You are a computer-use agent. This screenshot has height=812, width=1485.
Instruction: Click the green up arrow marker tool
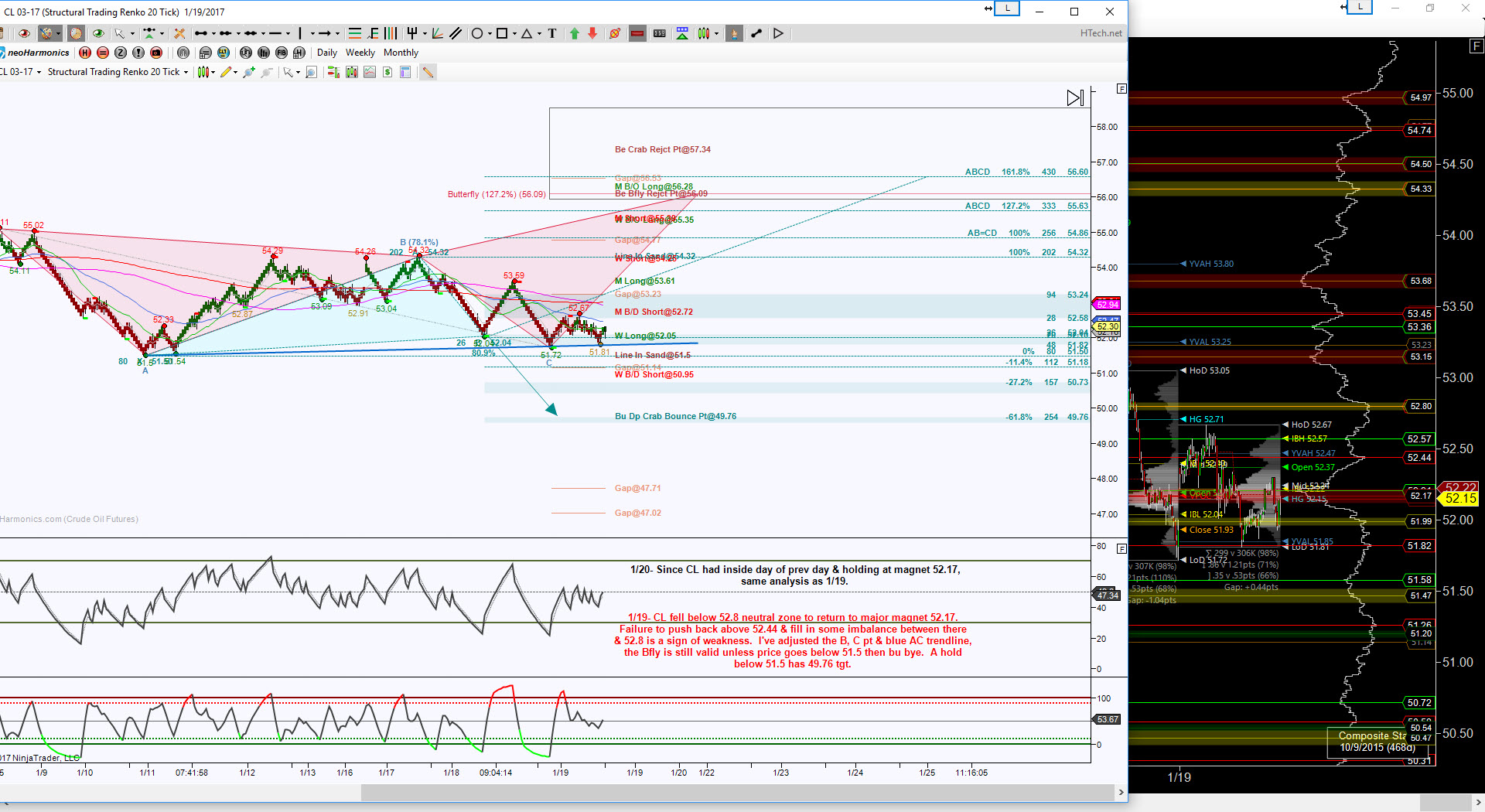pyautogui.click(x=575, y=33)
